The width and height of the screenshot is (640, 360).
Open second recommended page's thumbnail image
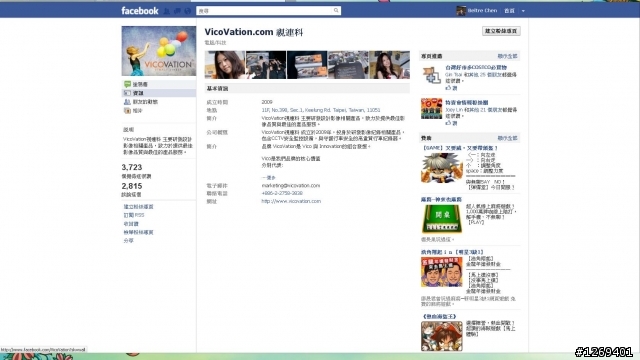coord(431,109)
